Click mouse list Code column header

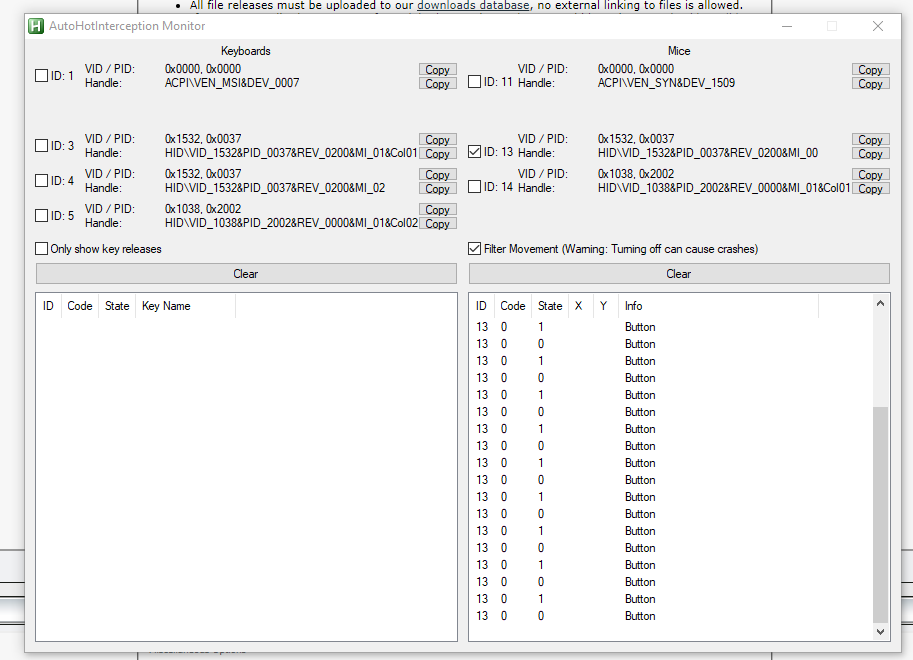(x=513, y=306)
